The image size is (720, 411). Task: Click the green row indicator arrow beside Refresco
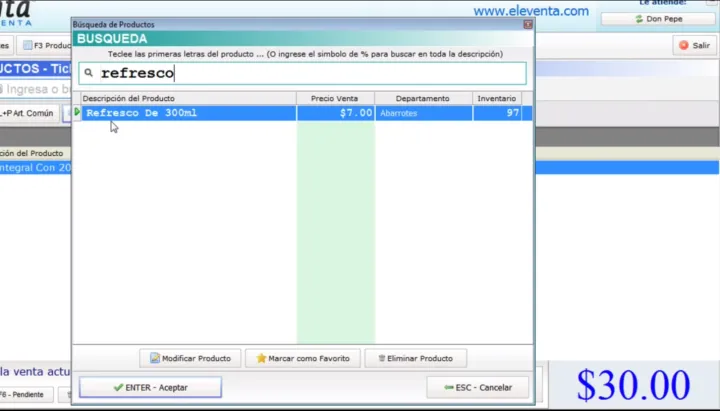pyautogui.click(x=78, y=113)
